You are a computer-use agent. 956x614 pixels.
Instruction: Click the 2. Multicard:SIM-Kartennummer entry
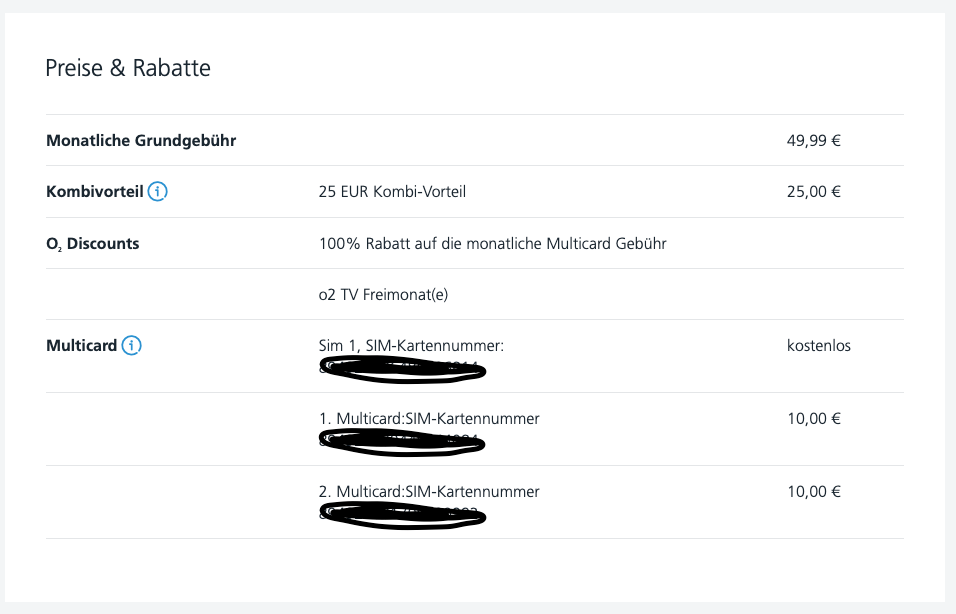click(429, 491)
